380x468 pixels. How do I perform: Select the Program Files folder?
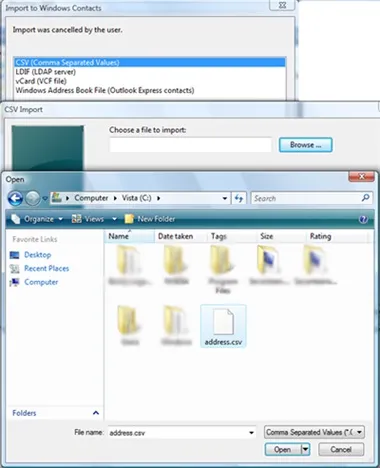(223, 269)
